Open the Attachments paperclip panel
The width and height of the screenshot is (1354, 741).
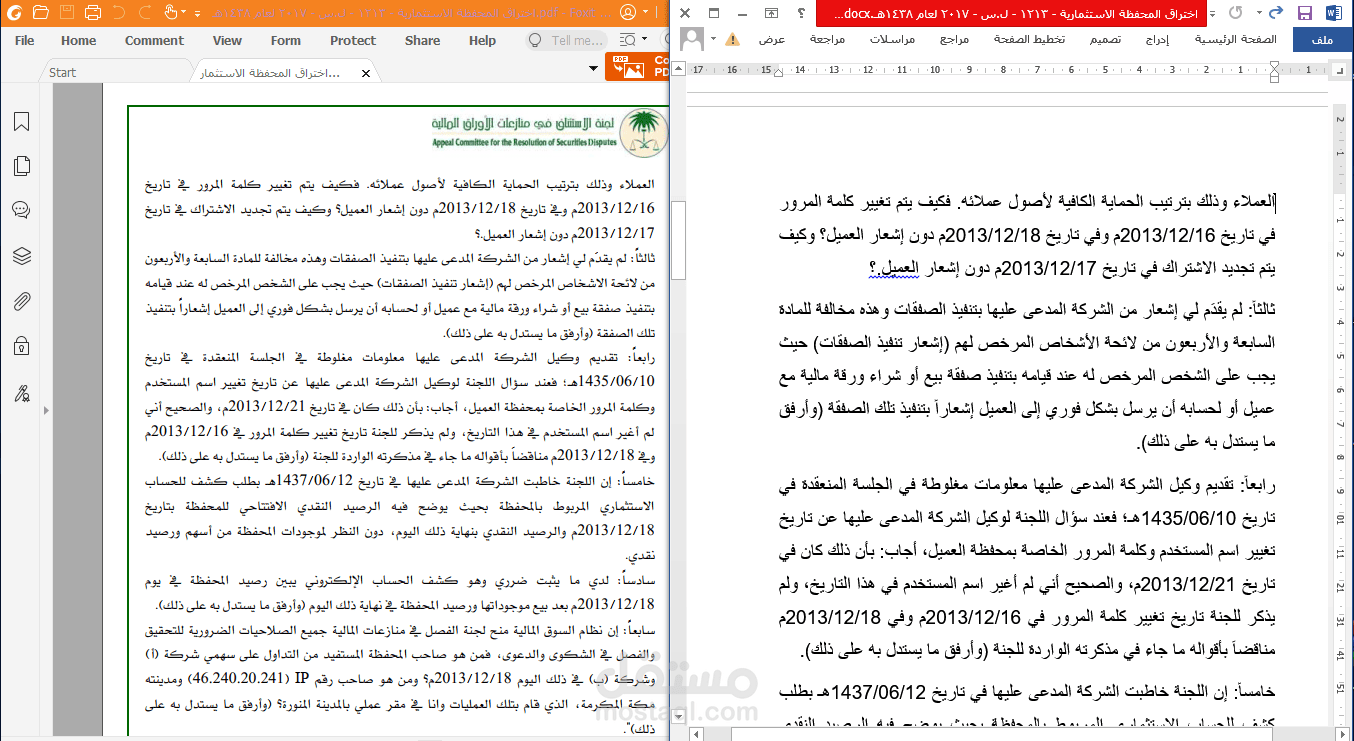tap(21, 301)
